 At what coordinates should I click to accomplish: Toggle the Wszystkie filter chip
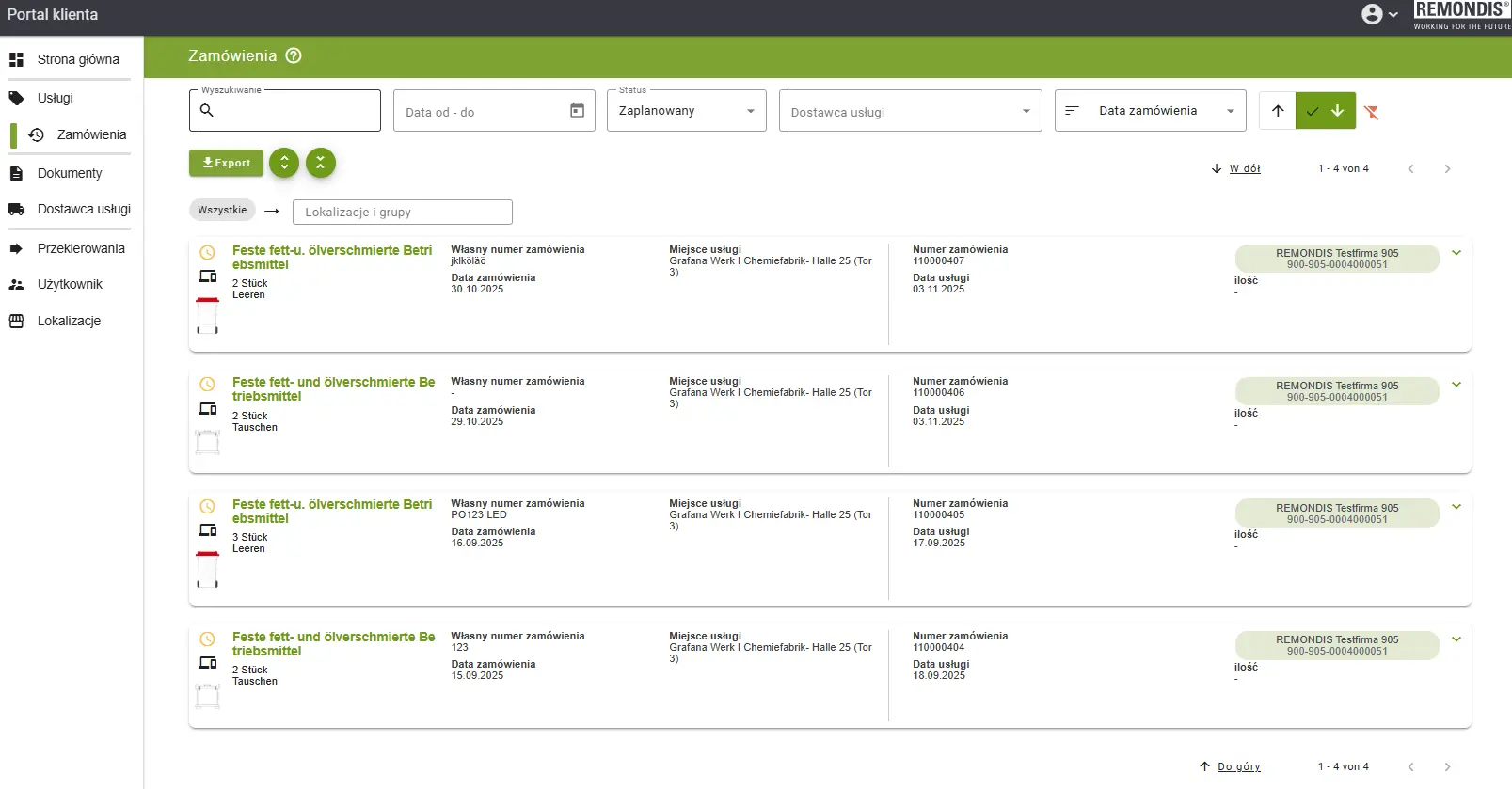point(222,211)
